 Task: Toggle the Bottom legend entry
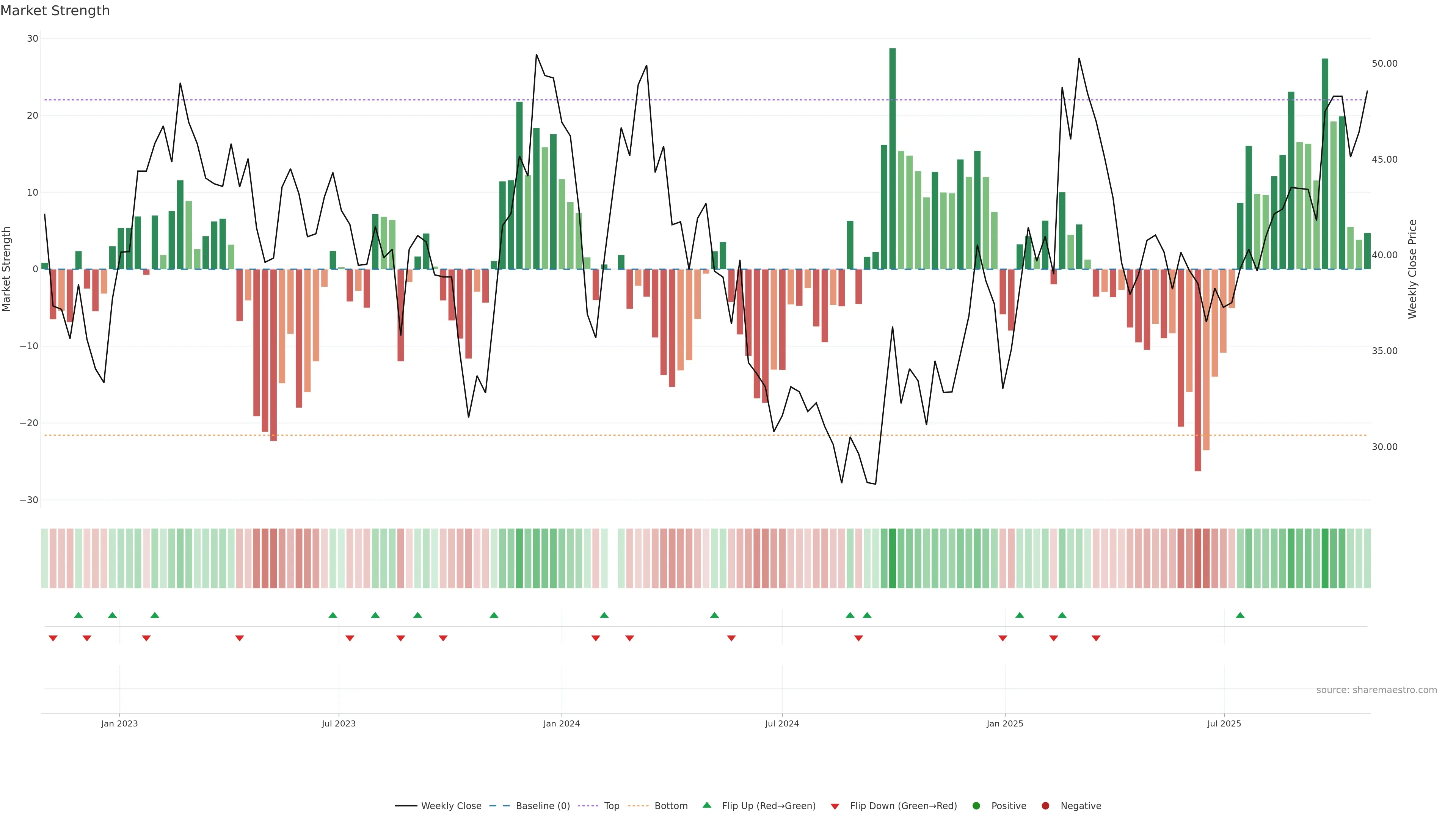[671, 806]
